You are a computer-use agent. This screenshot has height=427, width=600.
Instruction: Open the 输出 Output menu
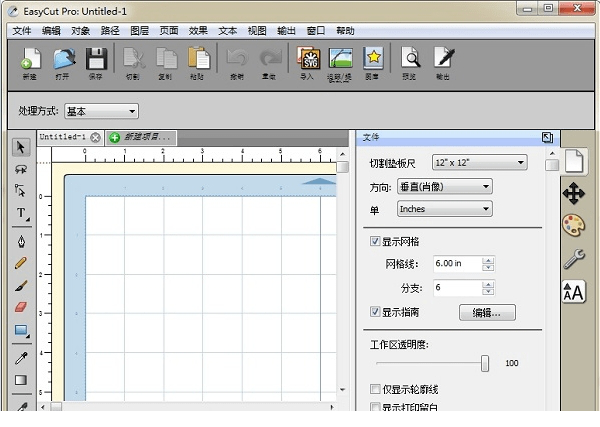pos(287,31)
